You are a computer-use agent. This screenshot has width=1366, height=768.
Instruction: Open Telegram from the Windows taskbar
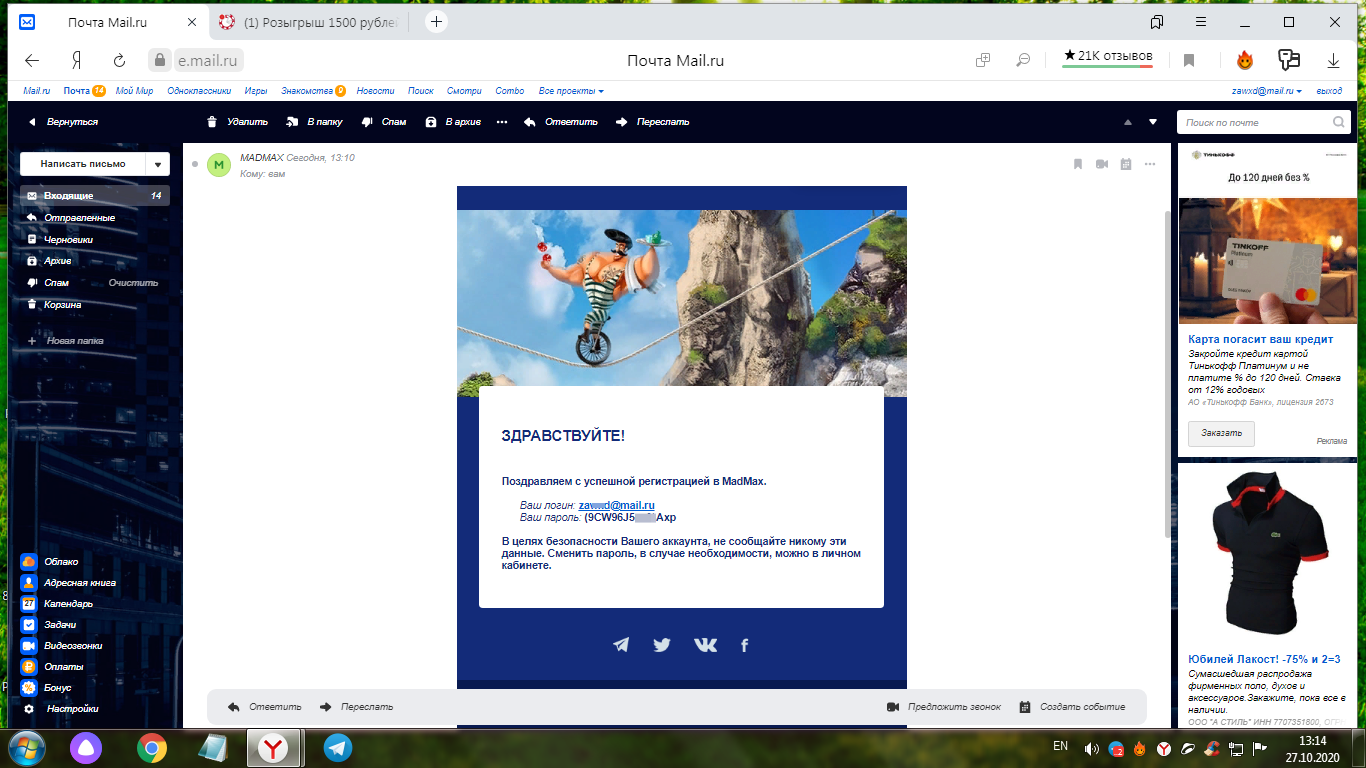click(338, 748)
